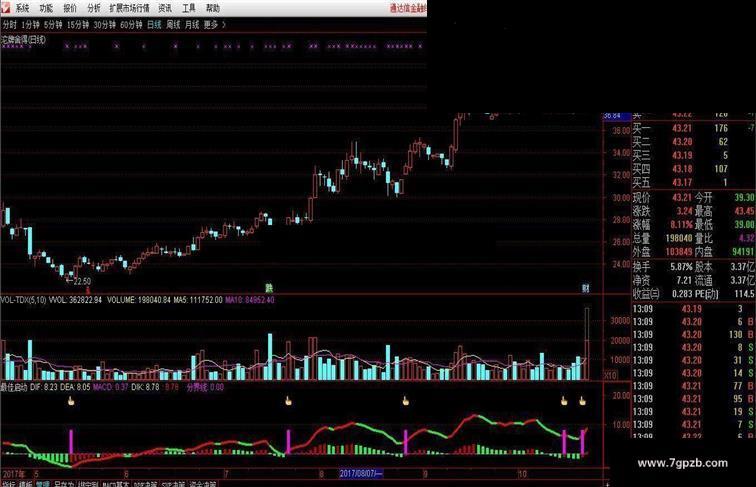Viewport: 756px width, 487px height.
Task: Select the 日线 daily period
Action: [154, 25]
